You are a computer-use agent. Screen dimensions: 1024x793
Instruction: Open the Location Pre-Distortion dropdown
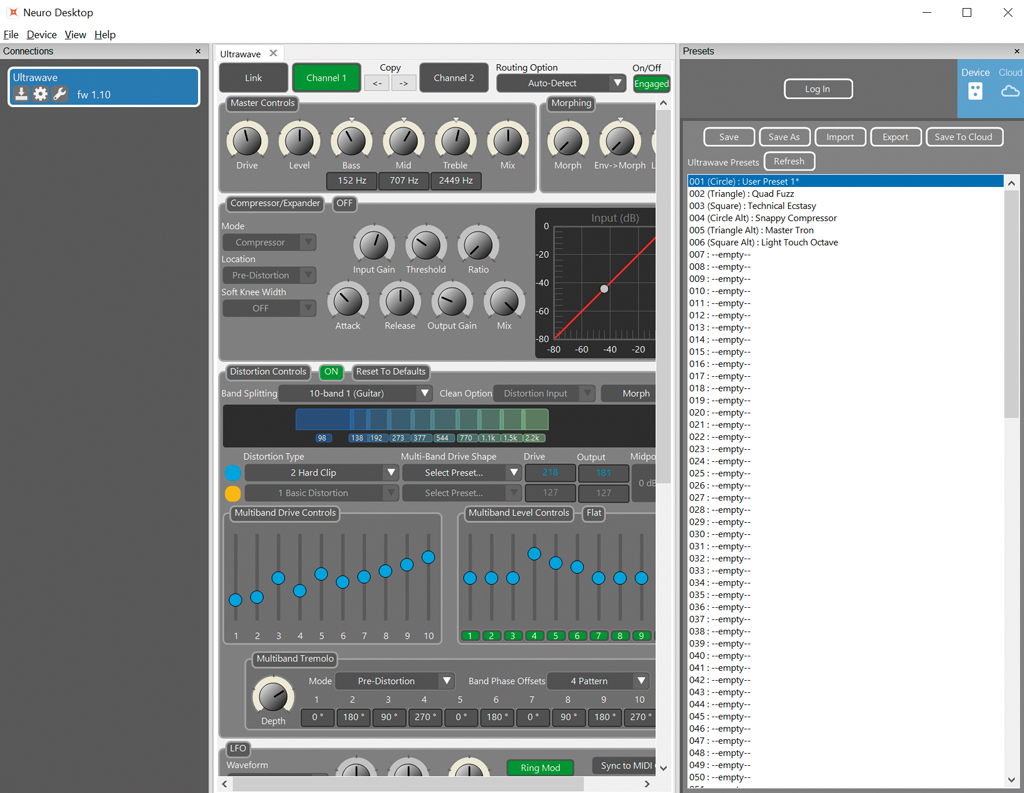click(269, 275)
